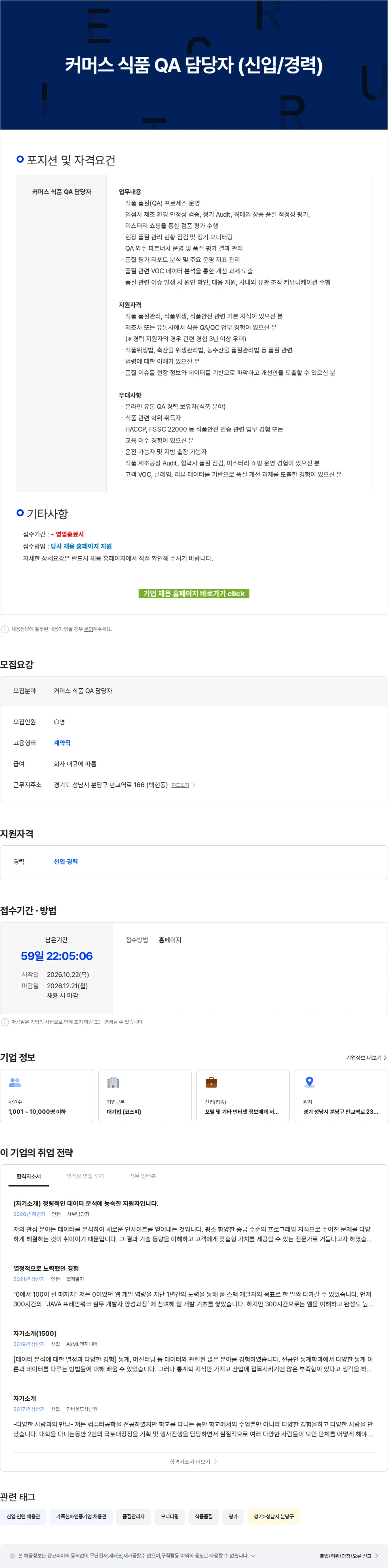Click the blue circle bullet beside 기타사항
This screenshot has height=1568, width=388.
tap(20, 513)
